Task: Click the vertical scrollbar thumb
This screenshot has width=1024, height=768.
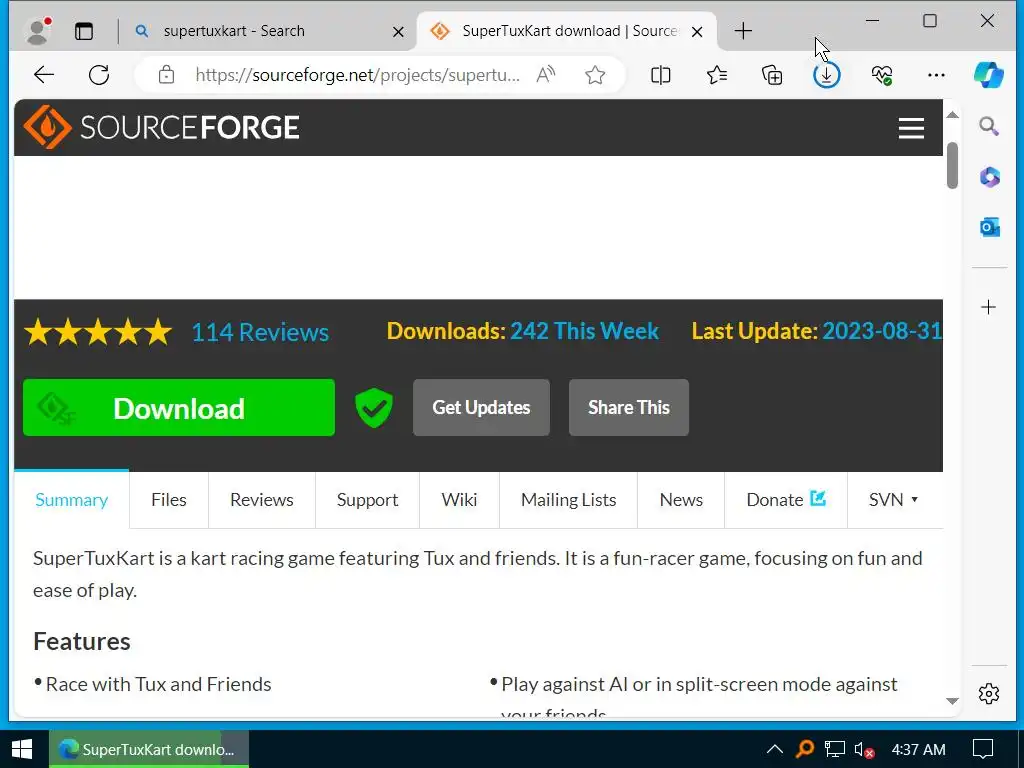Action: coord(952,165)
